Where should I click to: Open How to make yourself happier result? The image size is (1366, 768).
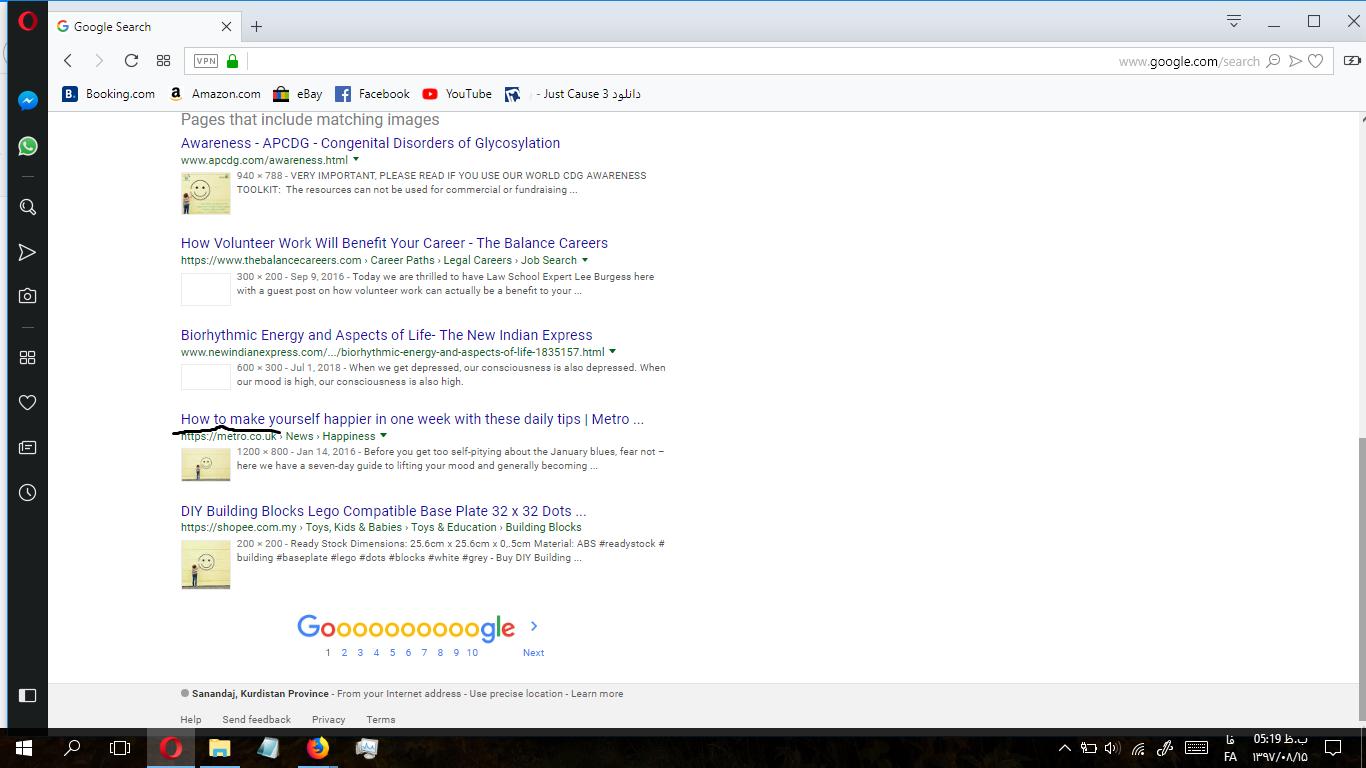click(412, 419)
